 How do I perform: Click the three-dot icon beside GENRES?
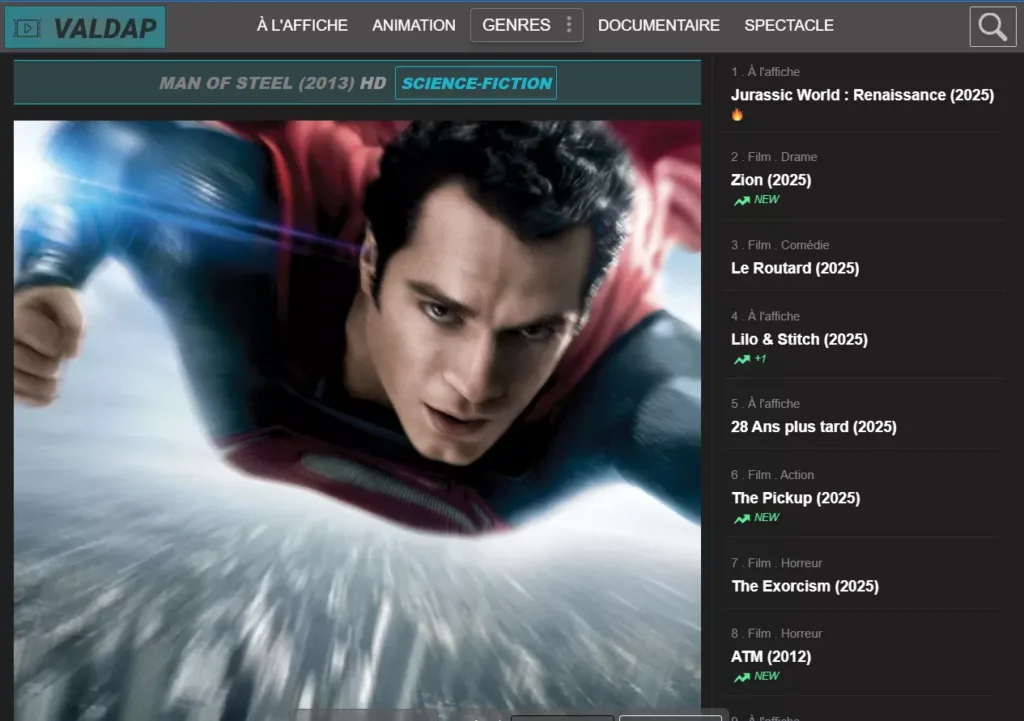click(569, 25)
